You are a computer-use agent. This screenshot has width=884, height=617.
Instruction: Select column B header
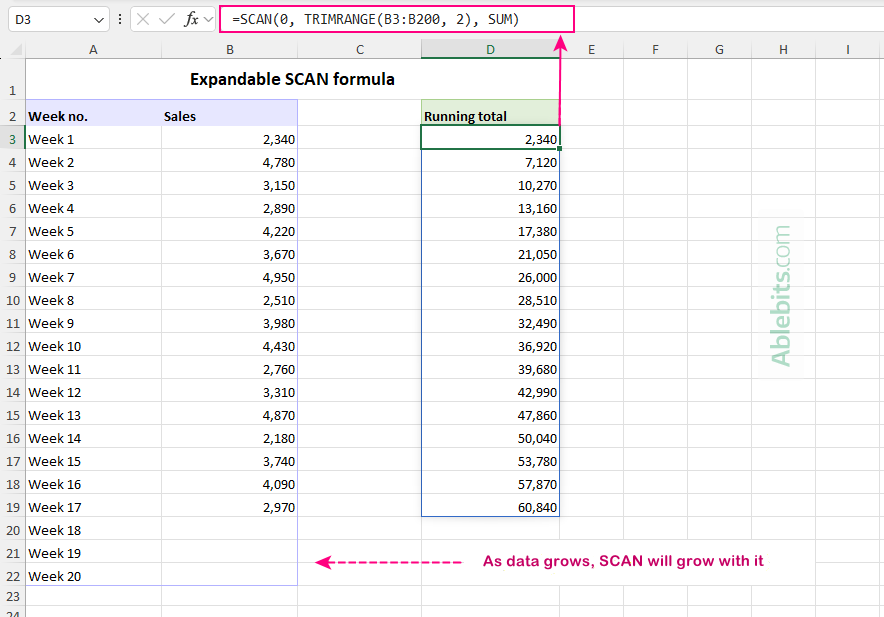click(229, 50)
